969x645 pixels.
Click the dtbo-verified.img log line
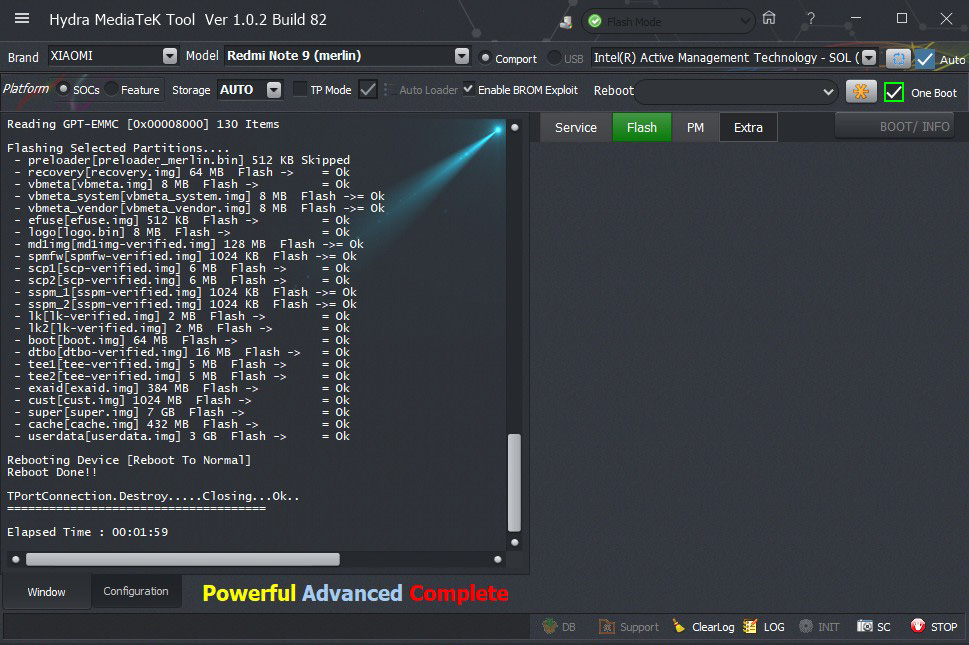tap(182, 352)
